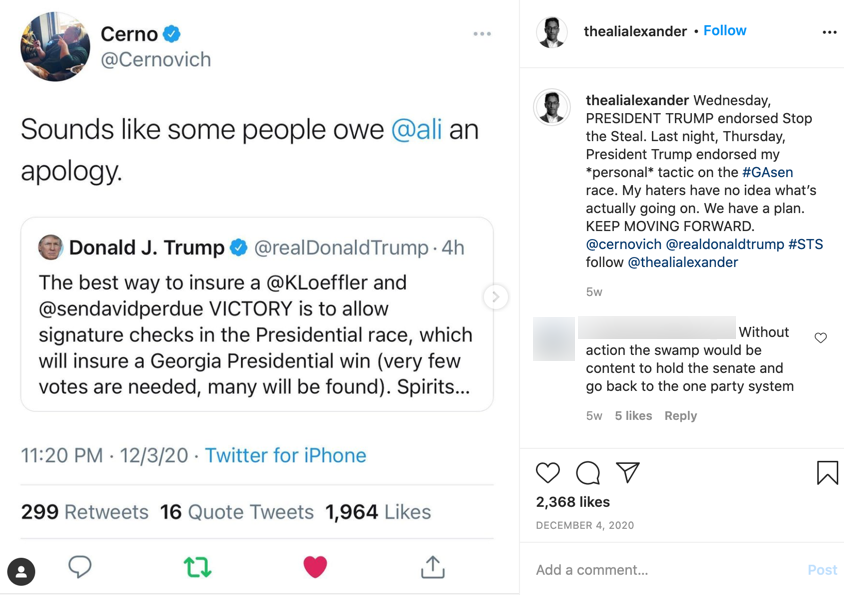844x595 pixels.
Task: Unlike the tweet via red heart
Action: 315,567
